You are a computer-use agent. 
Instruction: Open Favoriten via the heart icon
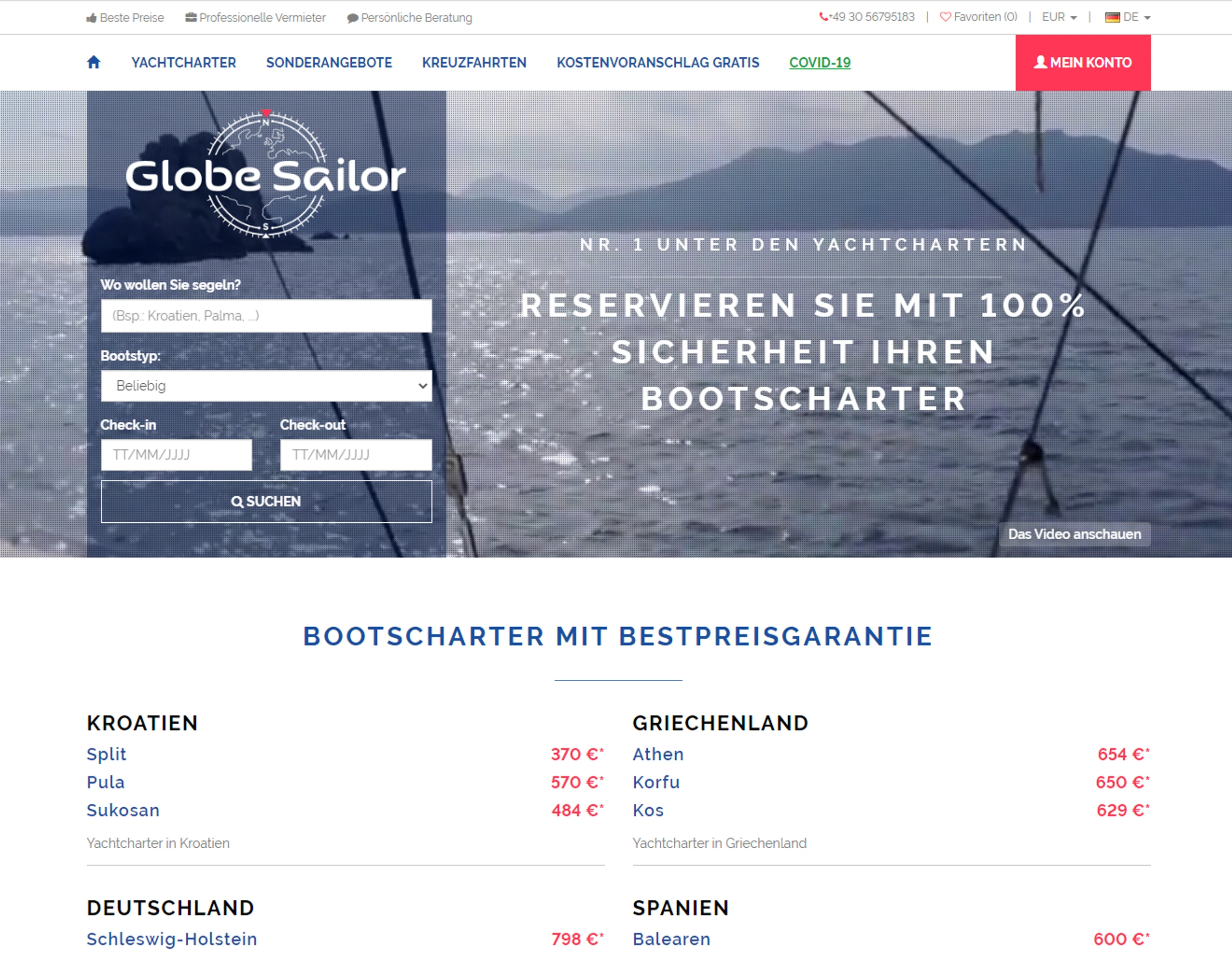946,17
